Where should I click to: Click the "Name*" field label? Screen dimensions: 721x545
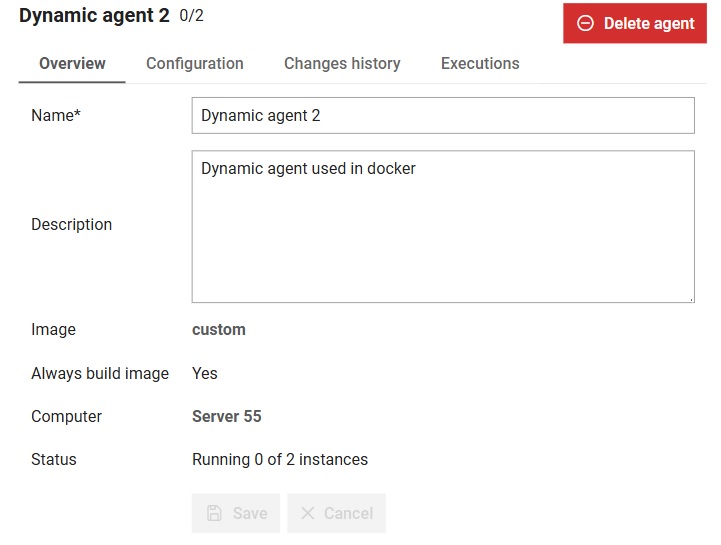pyautogui.click(x=55, y=115)
